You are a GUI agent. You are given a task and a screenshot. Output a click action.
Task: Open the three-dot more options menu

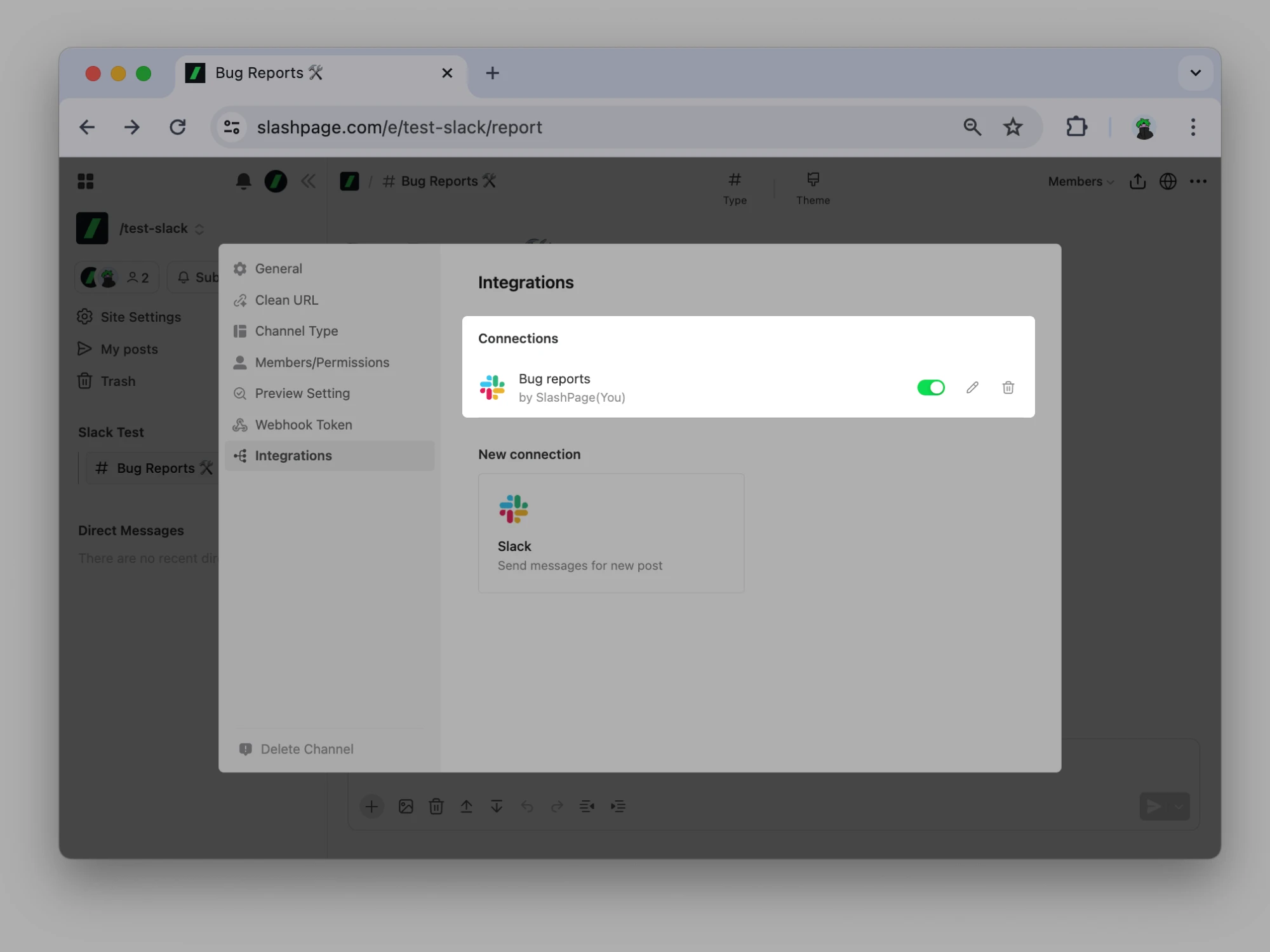(1198, 182)
